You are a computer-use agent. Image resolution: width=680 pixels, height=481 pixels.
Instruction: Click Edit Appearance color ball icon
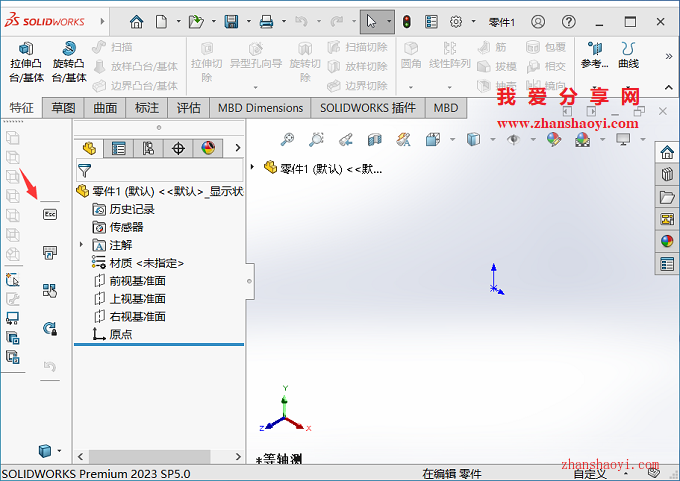tap(554, 139)
